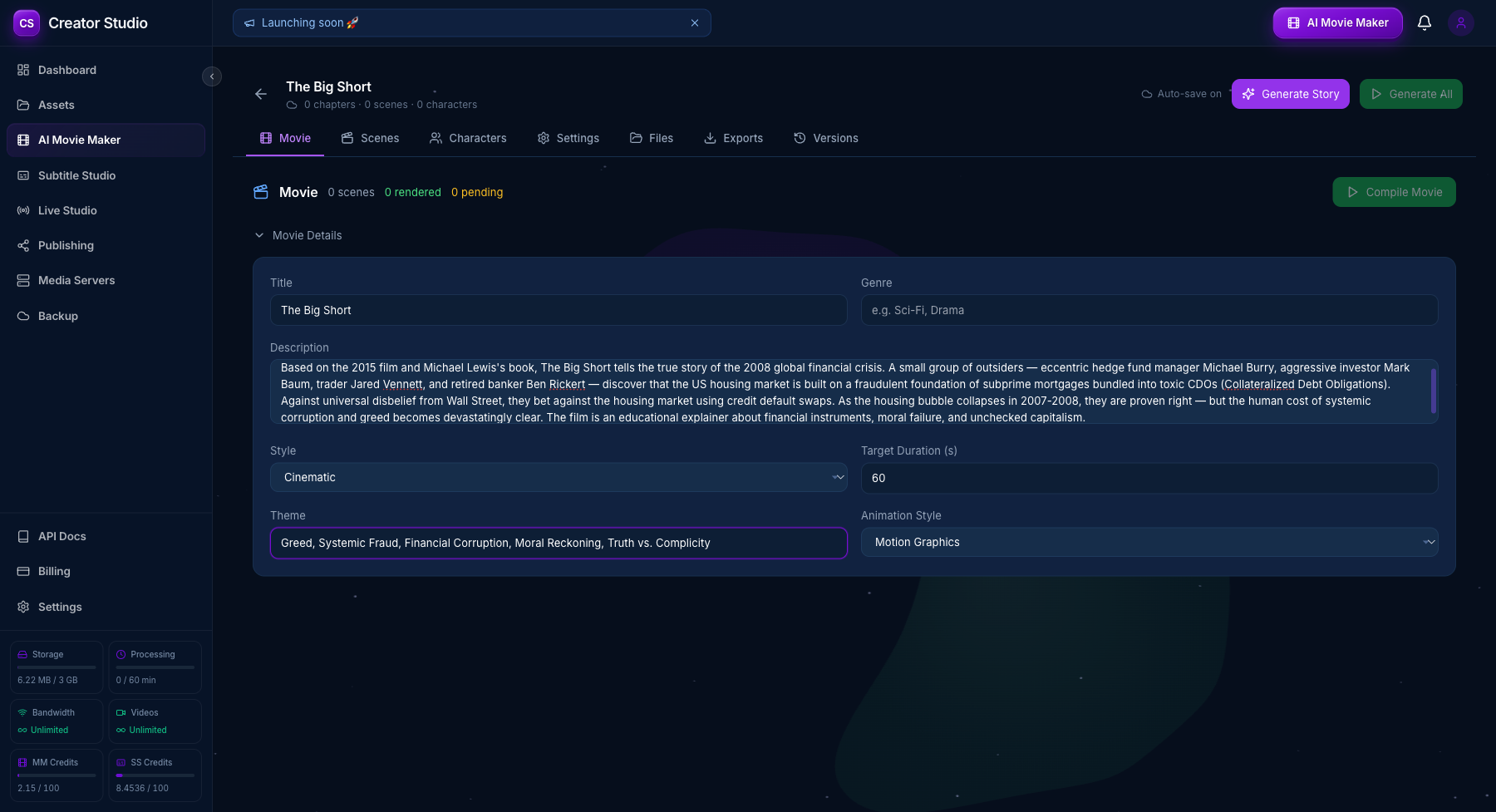Image resolution: width=1496 pixels, height=812 pixels.
Task: Click the Processing usage card
Action: click(x=155, y=667)
